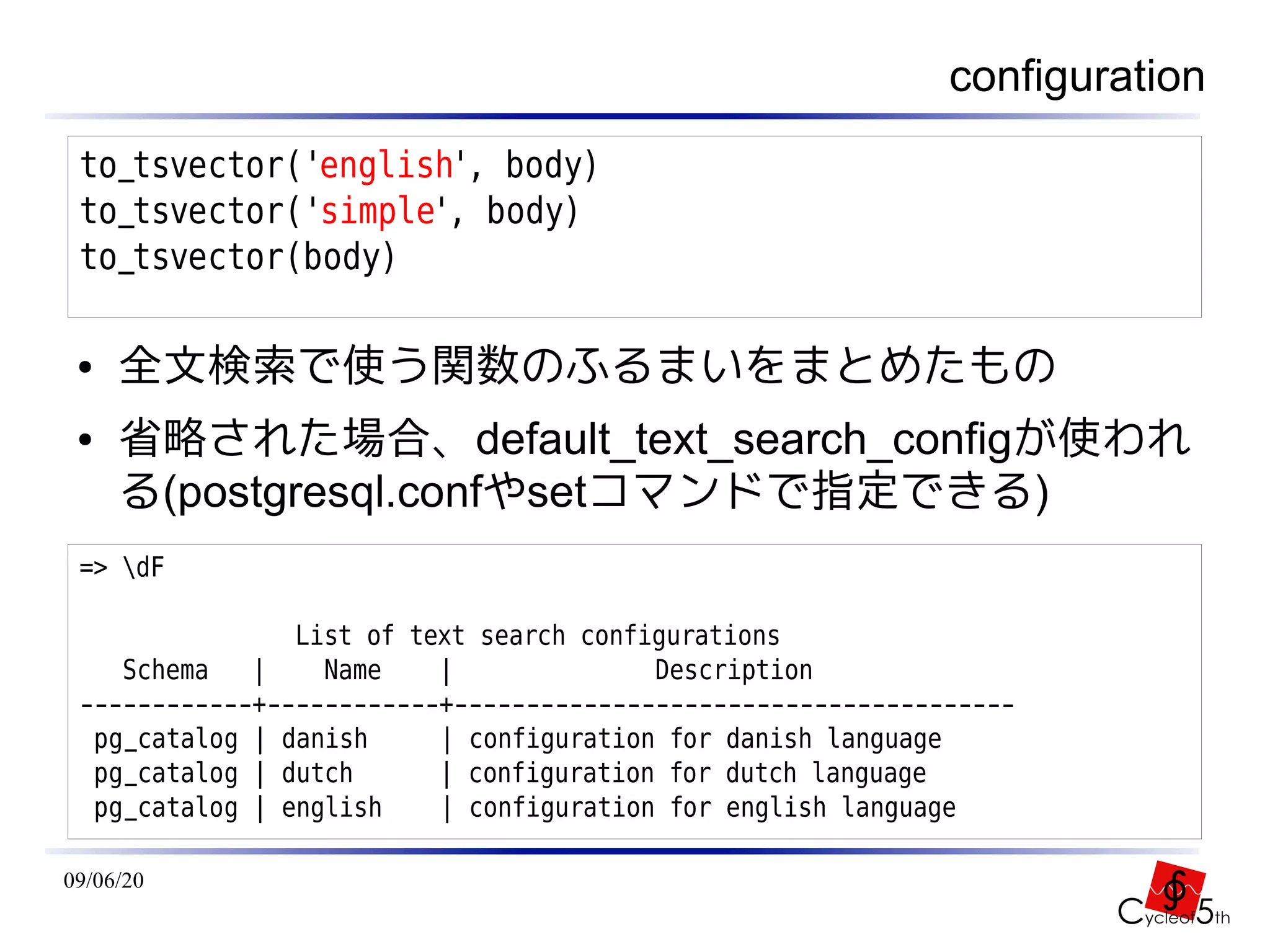
Task: Click the 'Name' column header
Action: click(x=353, y=670)
